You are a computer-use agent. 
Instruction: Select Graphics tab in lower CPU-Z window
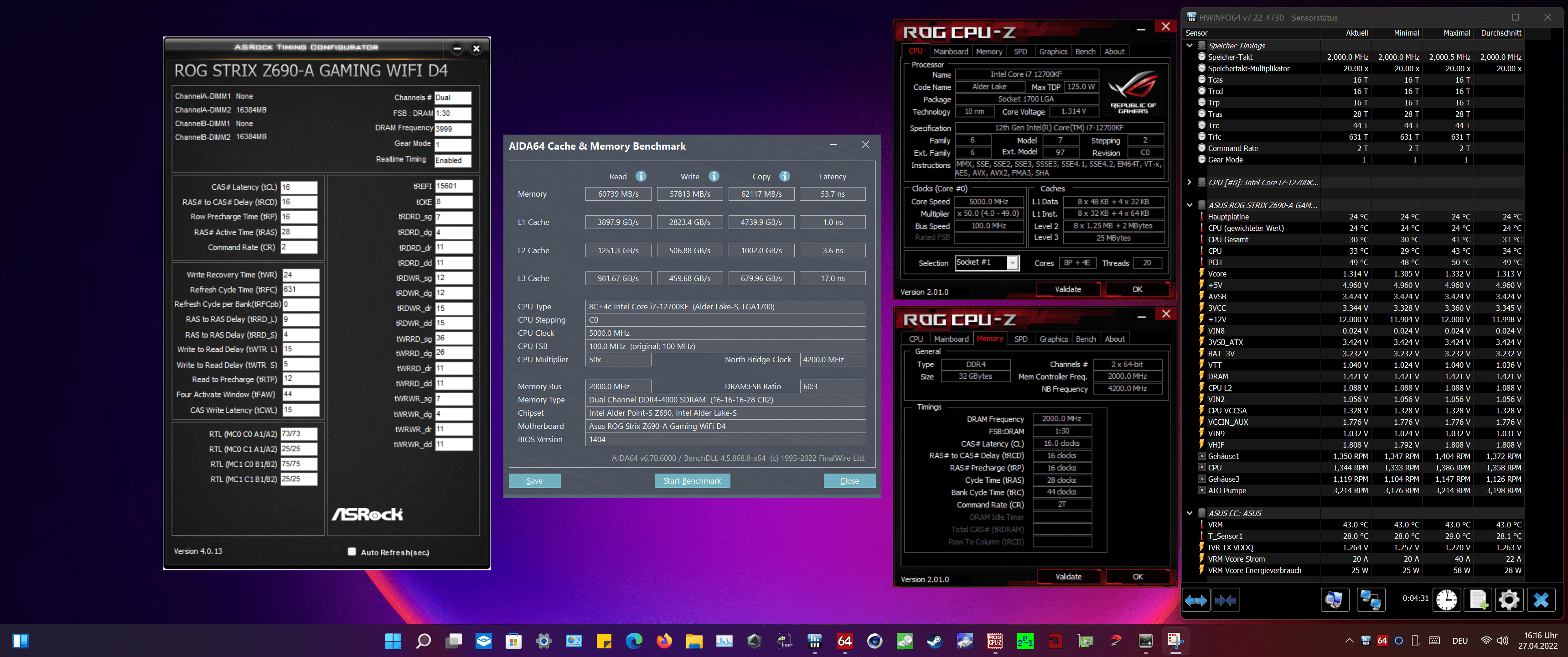click(x=1054, y=339)
